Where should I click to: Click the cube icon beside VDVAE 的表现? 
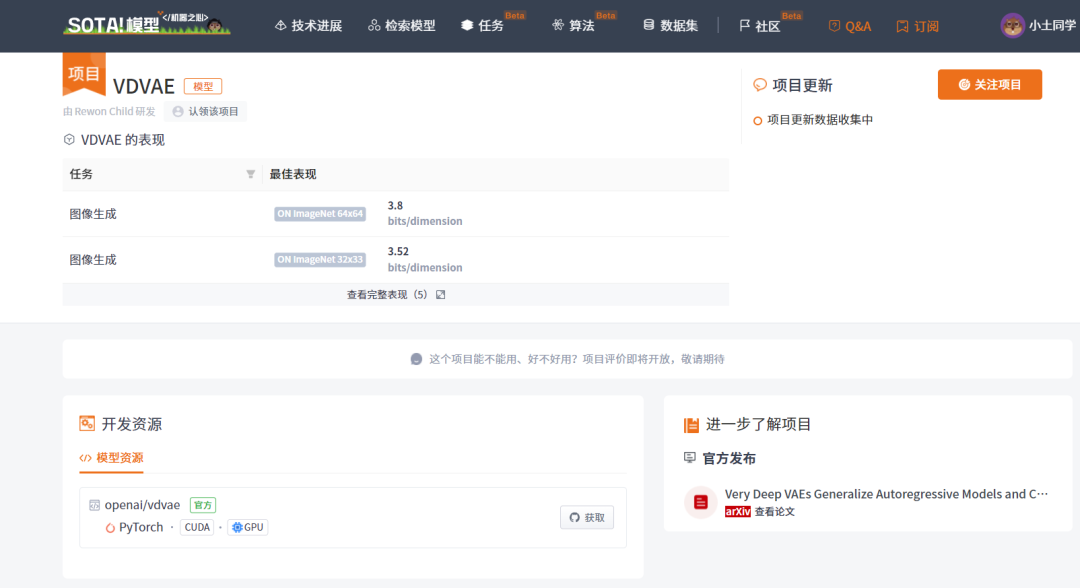[x=69, y=140]
